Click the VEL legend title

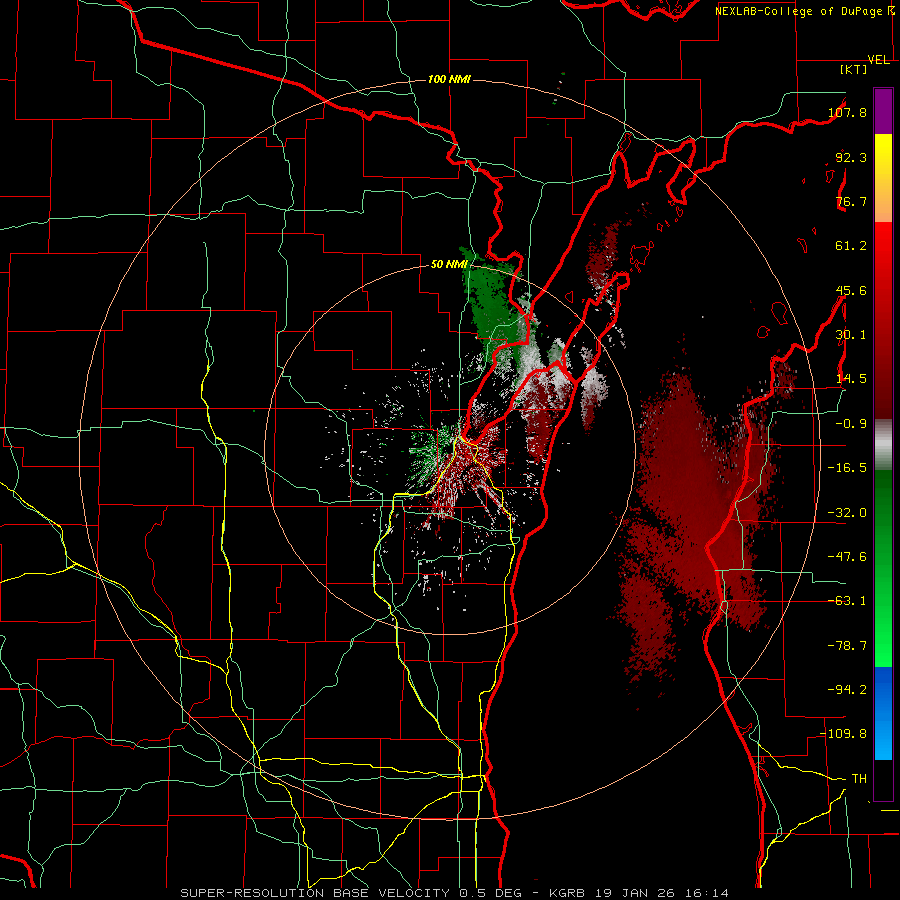pyautogui.click(x=879, y=60)
